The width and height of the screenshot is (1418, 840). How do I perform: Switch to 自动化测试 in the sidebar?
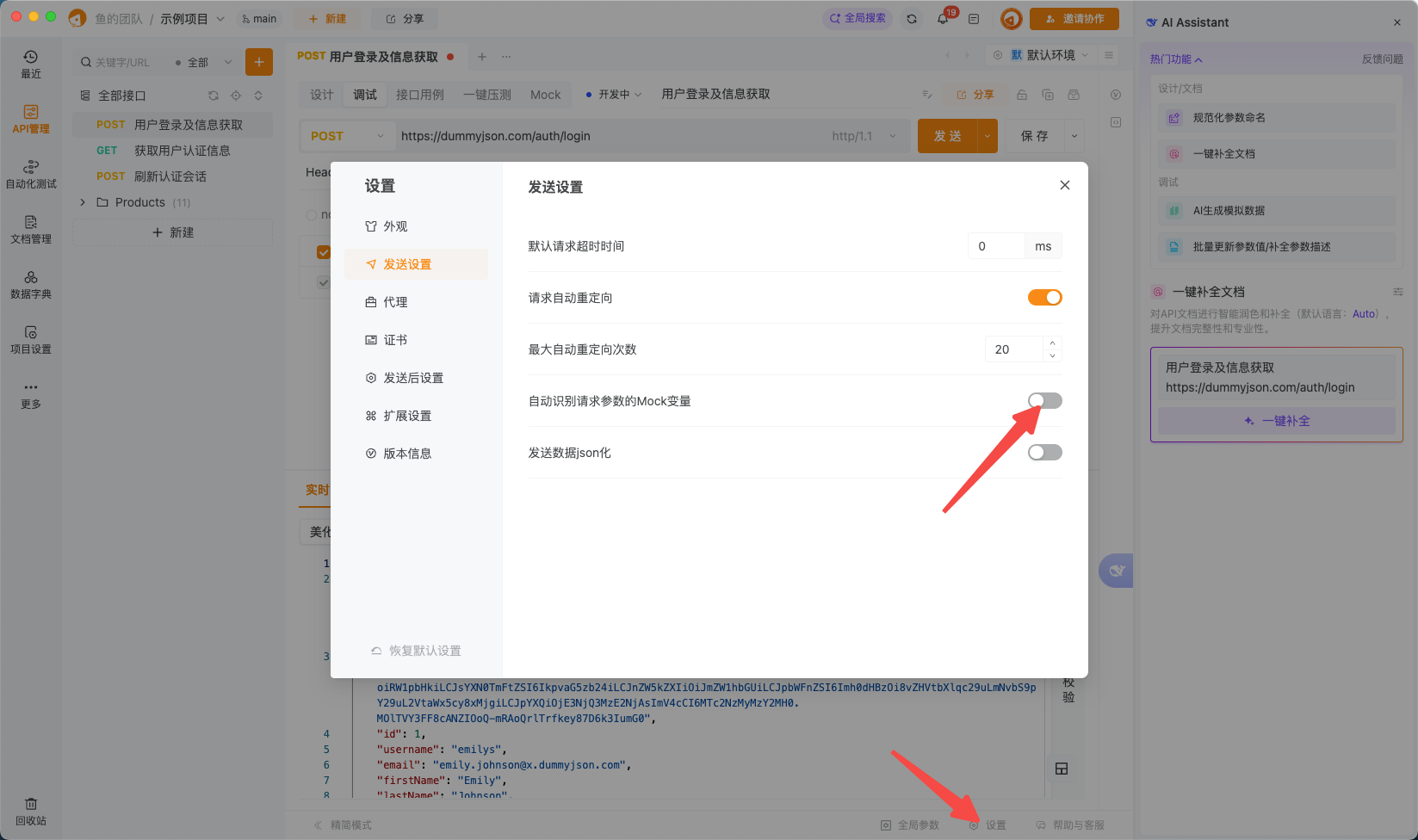coord(30,172)
